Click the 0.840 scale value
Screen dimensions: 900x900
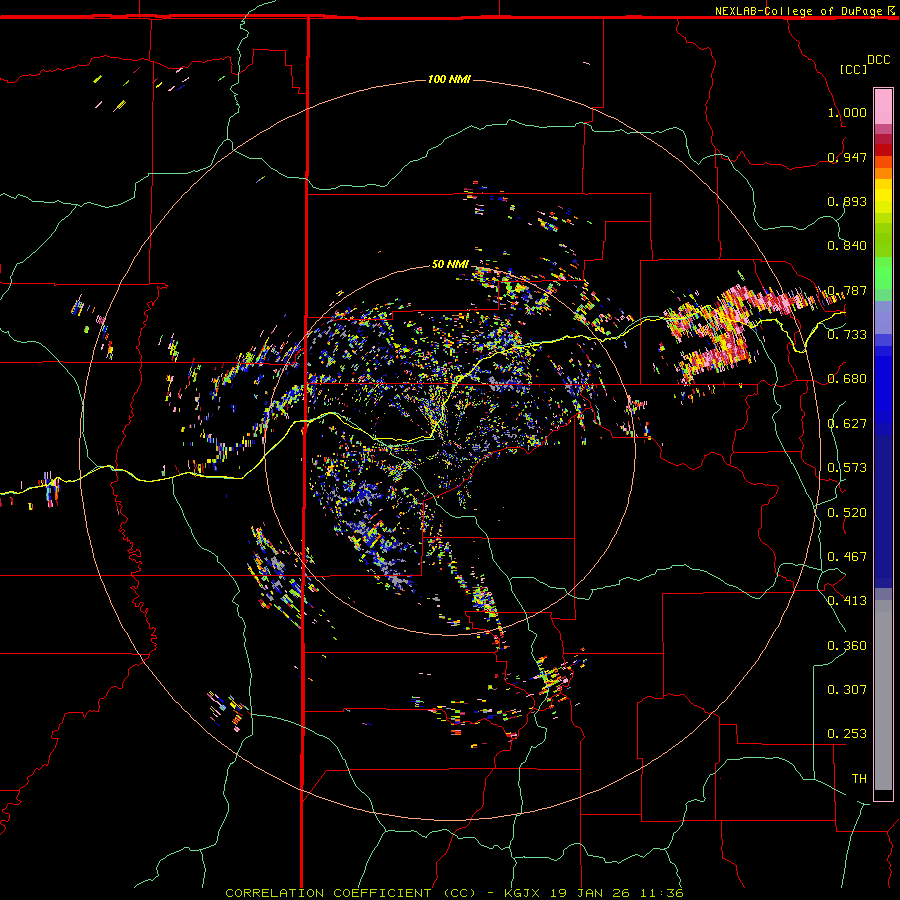(x=847, y=246)
